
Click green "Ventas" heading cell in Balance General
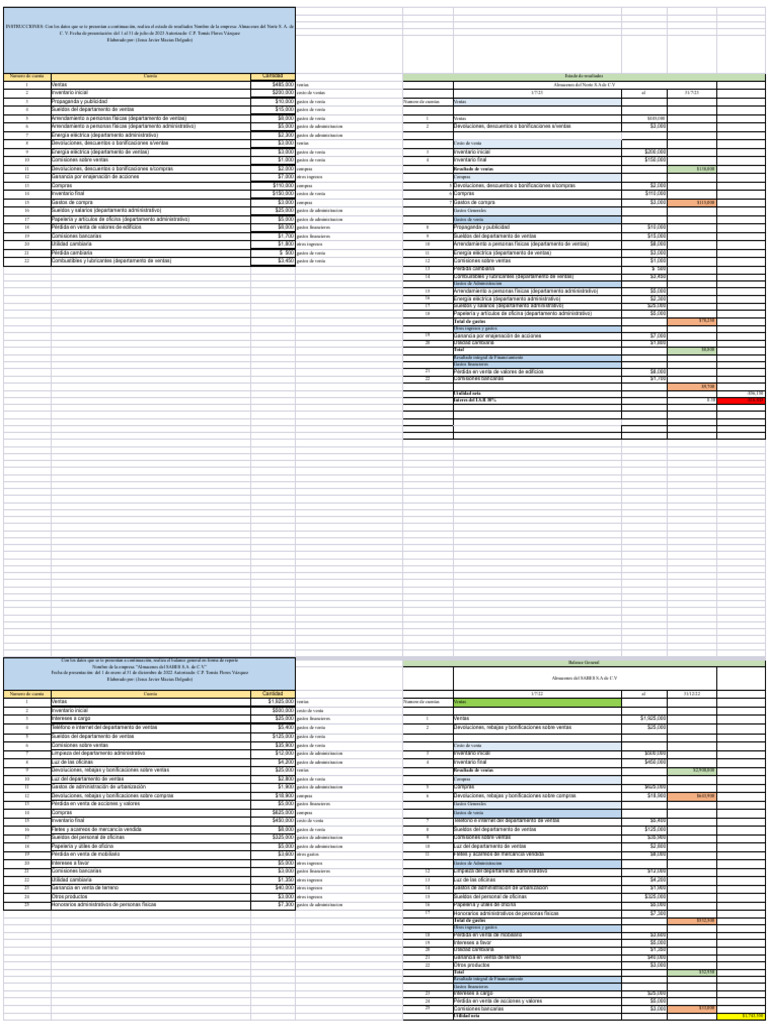[537, 702]
